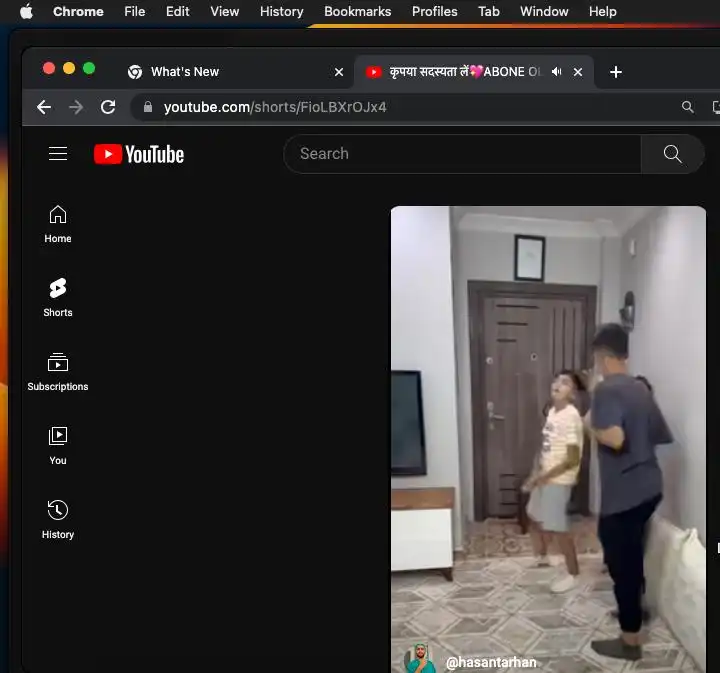The height and width of the screenshot is (673, 720).
Task: Go to YouTube home via logo
Action: point(139,154)
